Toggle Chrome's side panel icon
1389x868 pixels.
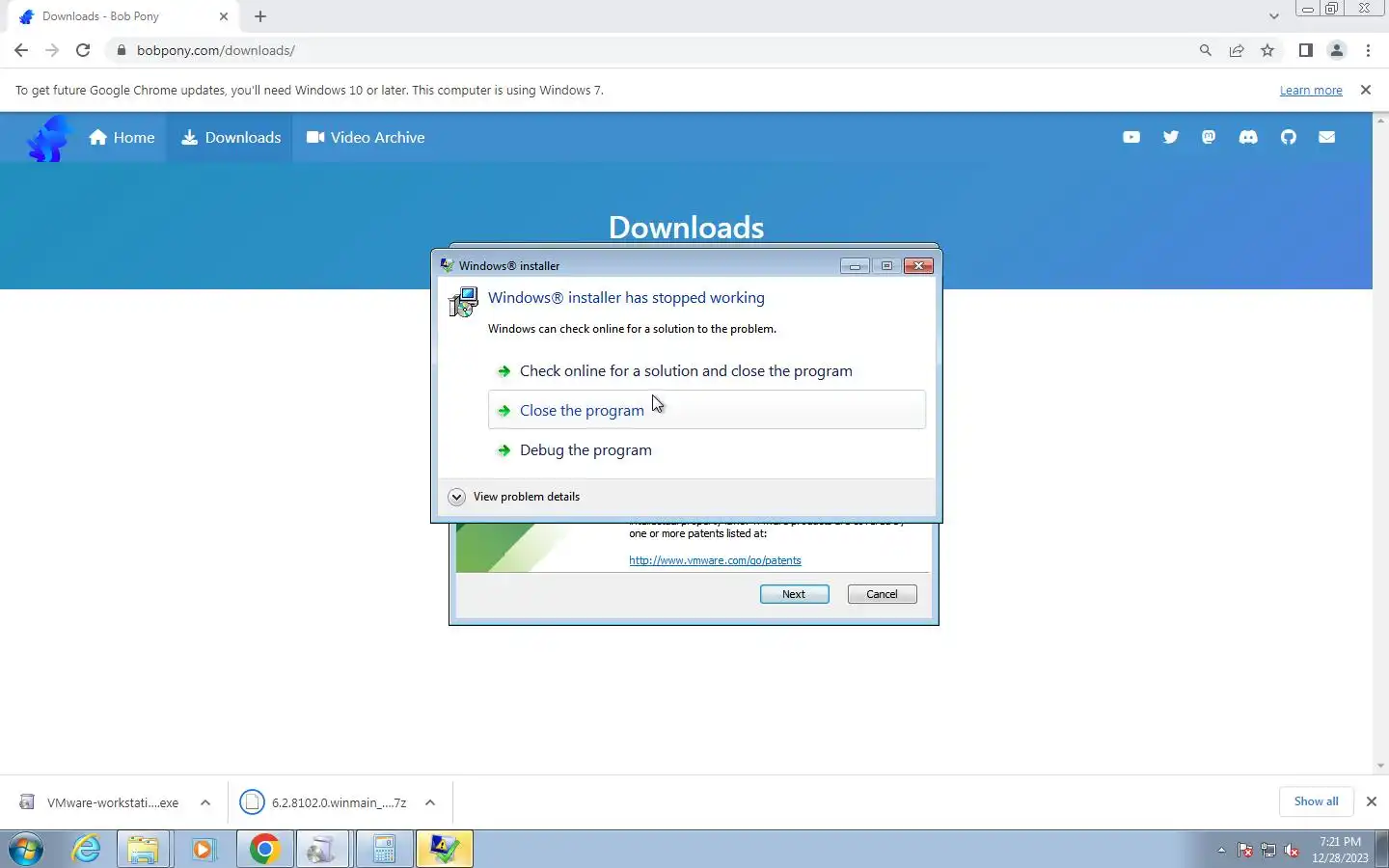tap(1305, 50)
